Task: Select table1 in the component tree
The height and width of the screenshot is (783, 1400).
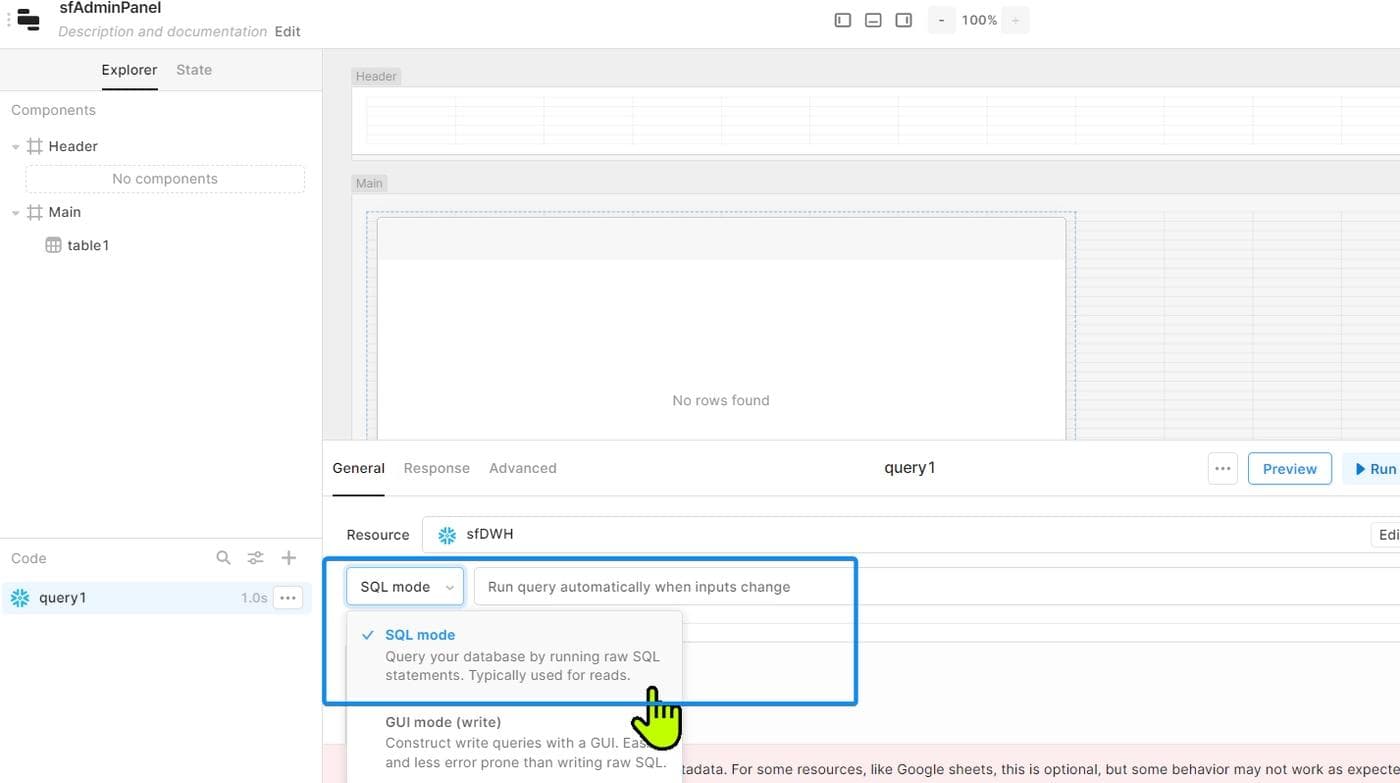Action: 88,245
